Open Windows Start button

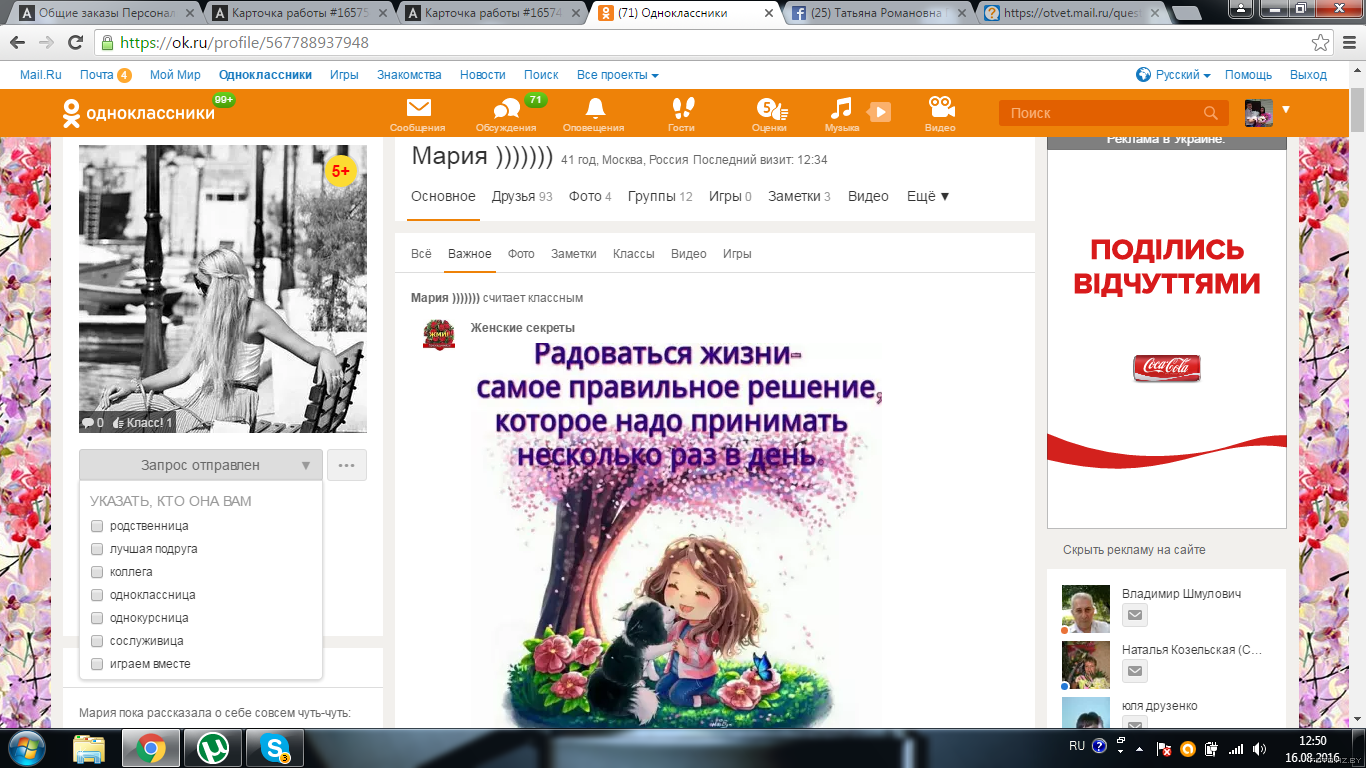click(x=25, y=747)
